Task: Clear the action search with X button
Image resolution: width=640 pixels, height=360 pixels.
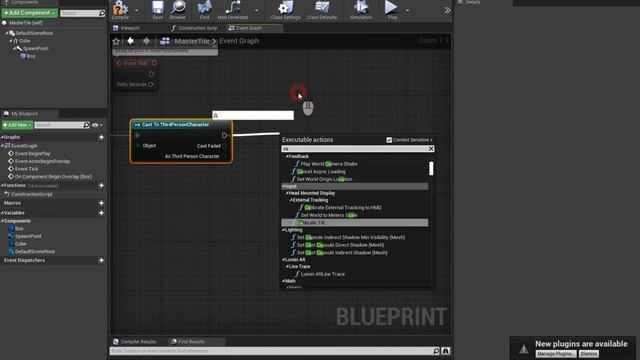Action: point(431,149)
